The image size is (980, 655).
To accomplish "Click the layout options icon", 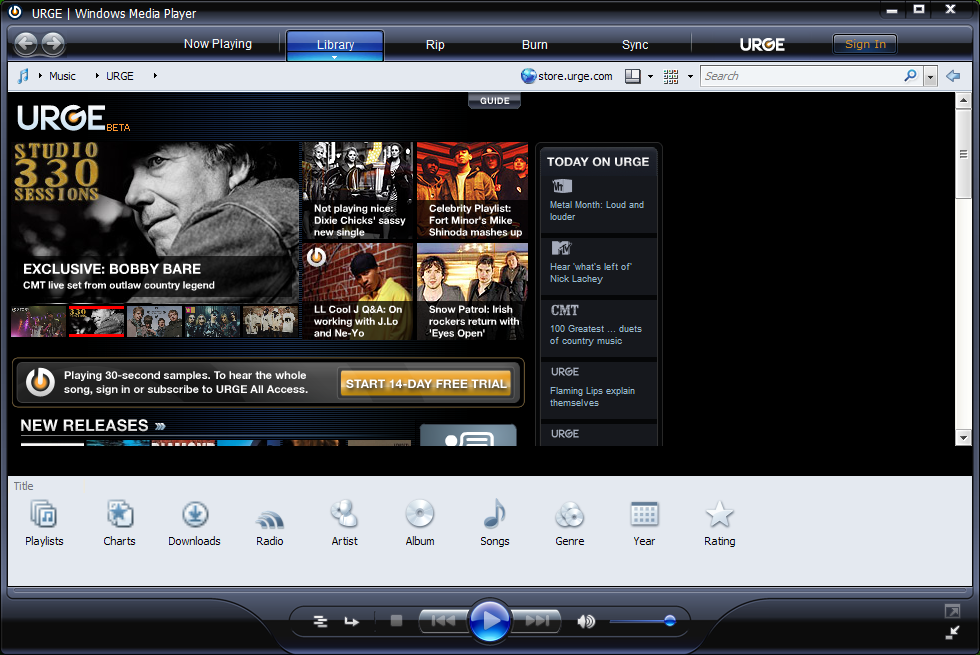I will pos(633,76).
